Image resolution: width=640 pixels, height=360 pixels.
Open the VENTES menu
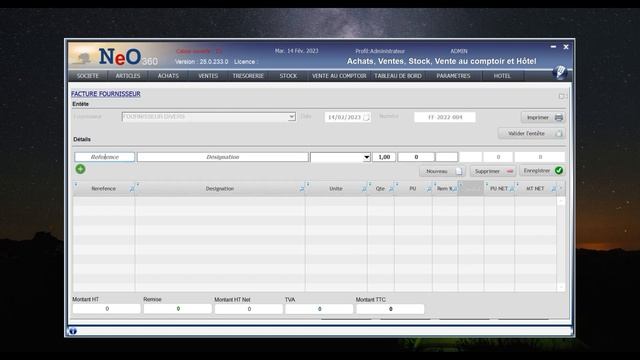[x=208, y=76]
